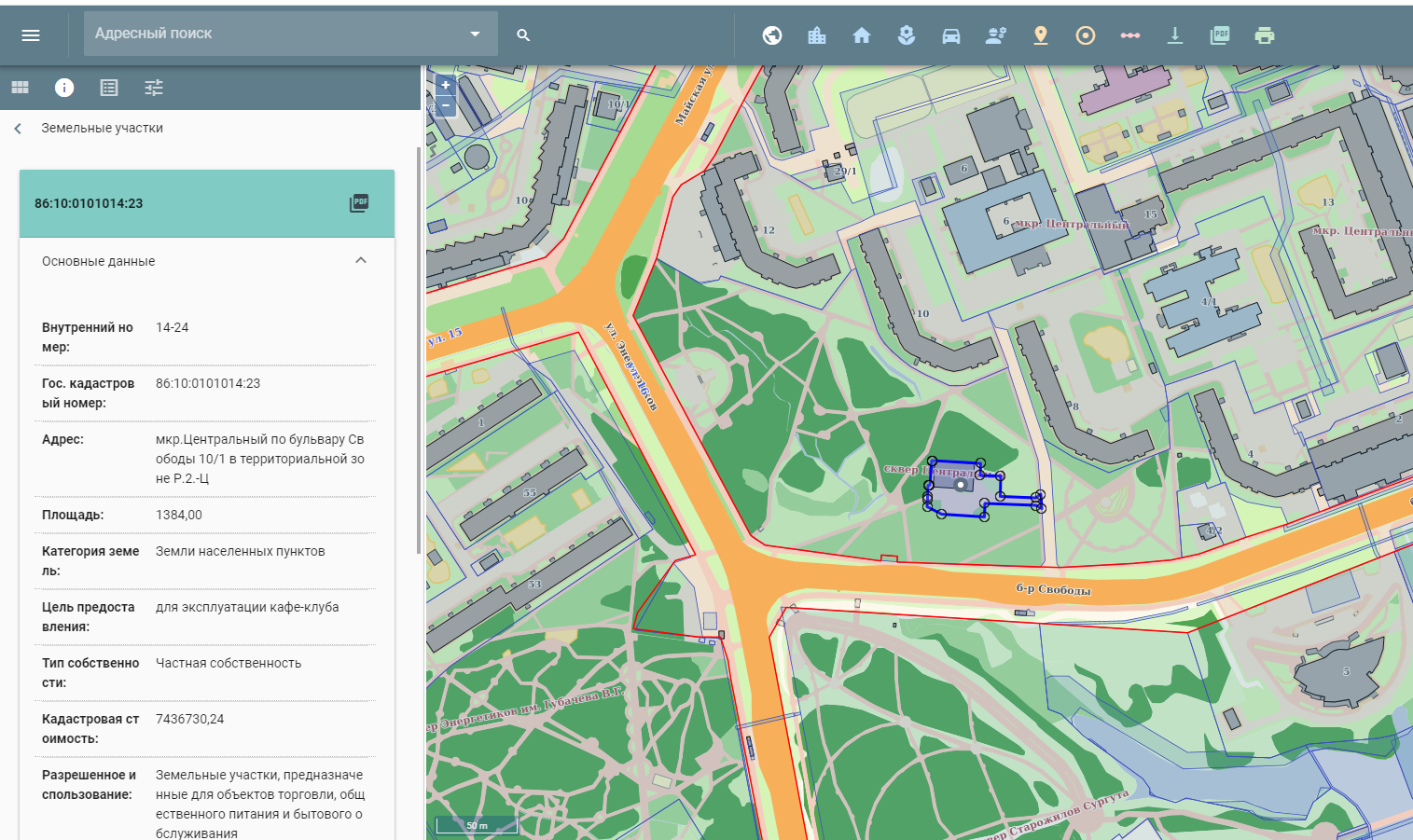Select the circular target tool

pos(1086,35)
